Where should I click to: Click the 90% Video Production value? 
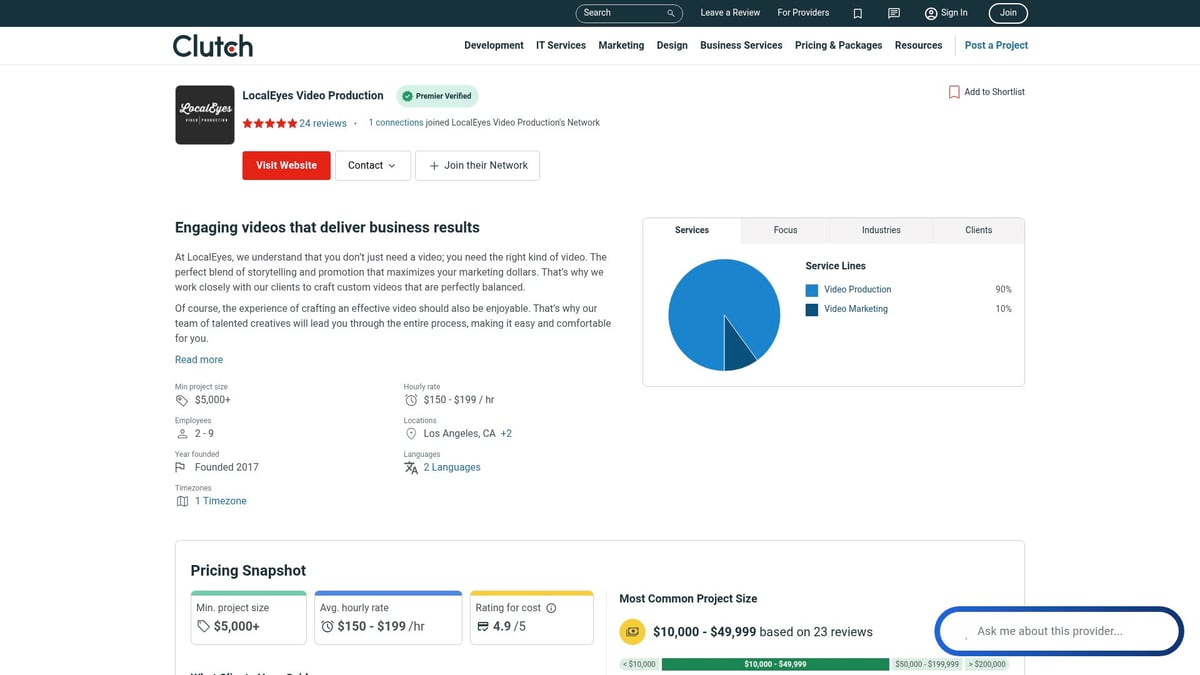coord(1003,290)
